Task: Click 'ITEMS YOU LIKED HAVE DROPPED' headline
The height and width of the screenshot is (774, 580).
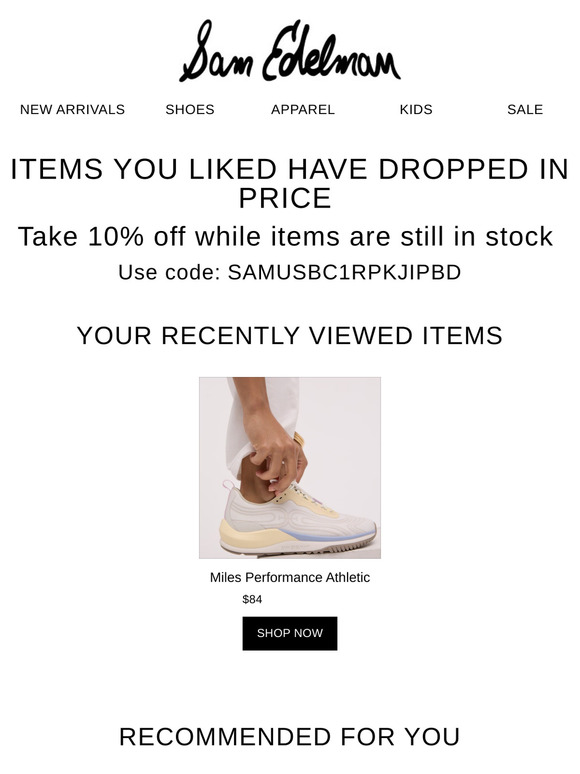Action: [x=271, y=169]
